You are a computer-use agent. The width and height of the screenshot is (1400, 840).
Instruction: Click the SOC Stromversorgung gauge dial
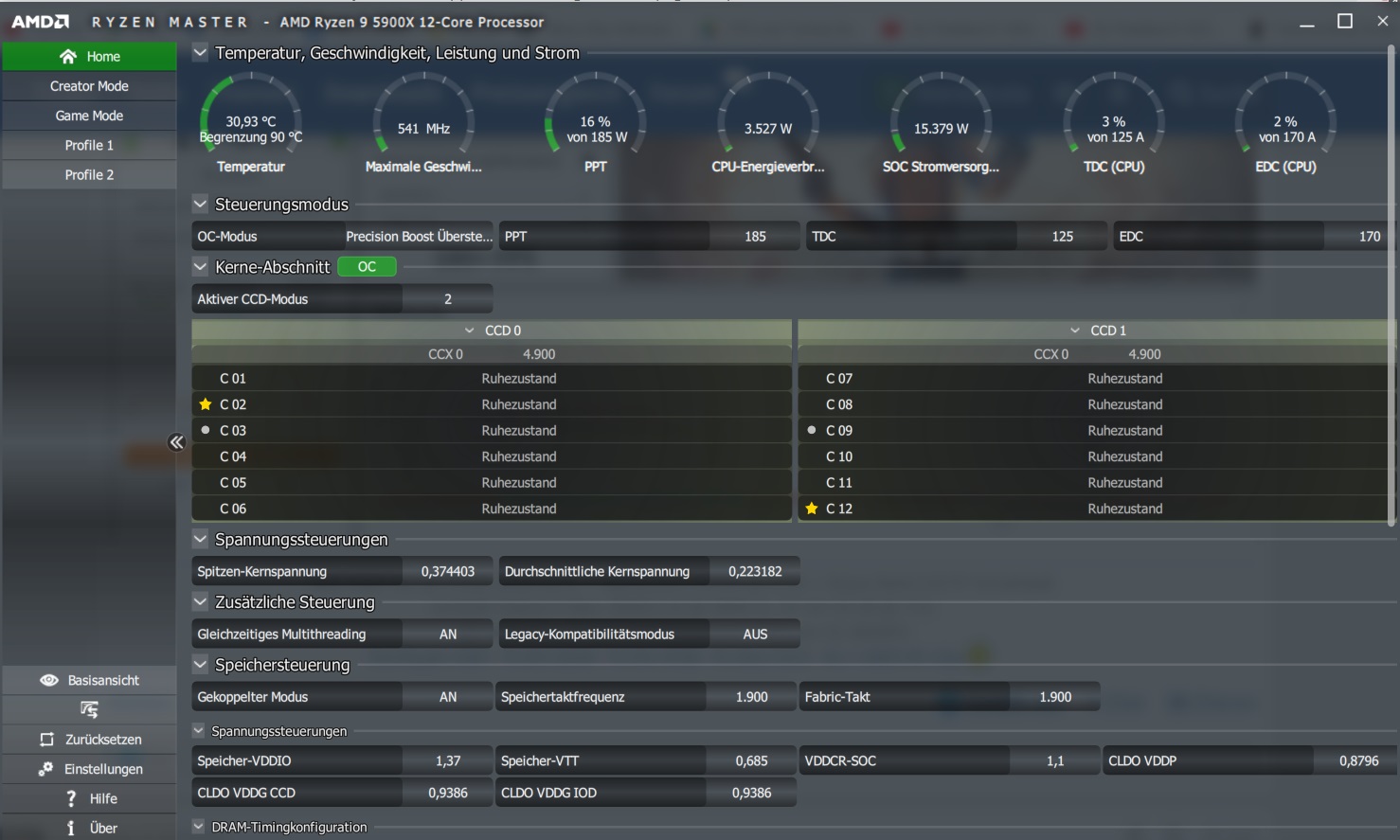click(941, 116)
